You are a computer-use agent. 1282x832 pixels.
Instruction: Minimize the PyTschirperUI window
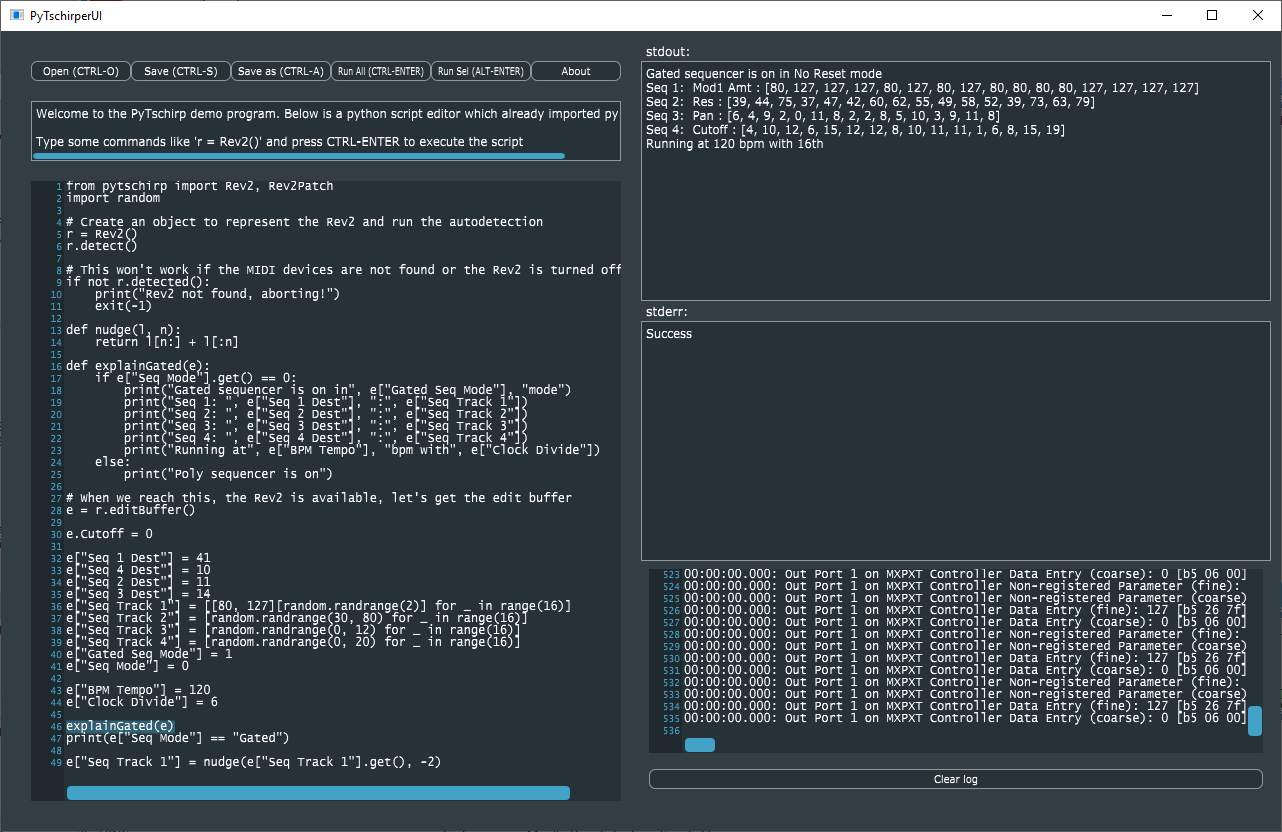pos(1166,15)
